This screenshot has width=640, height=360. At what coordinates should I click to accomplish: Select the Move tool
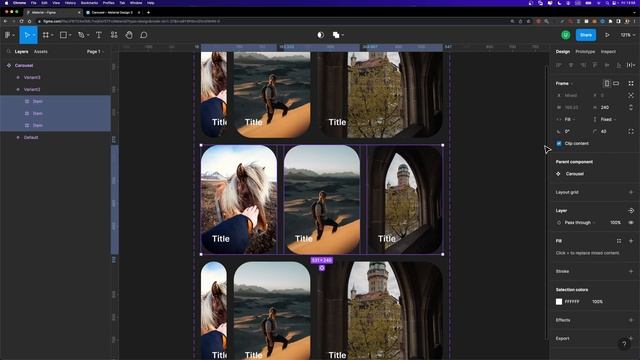[27, 35]
